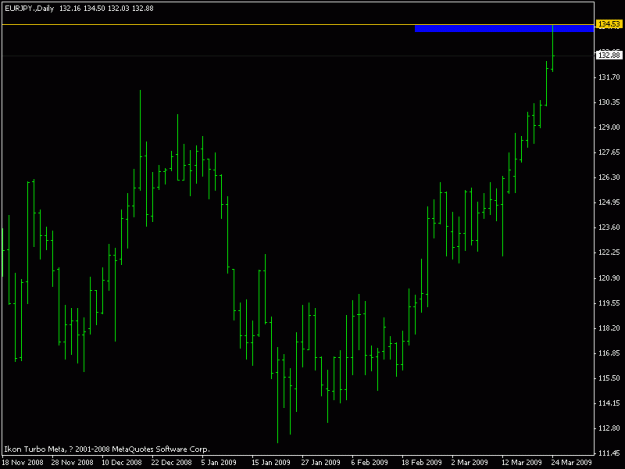The height and width of the screenshot is (469, 625).
Task: Click the 114.15 price axis label
Action: [609, 403]
